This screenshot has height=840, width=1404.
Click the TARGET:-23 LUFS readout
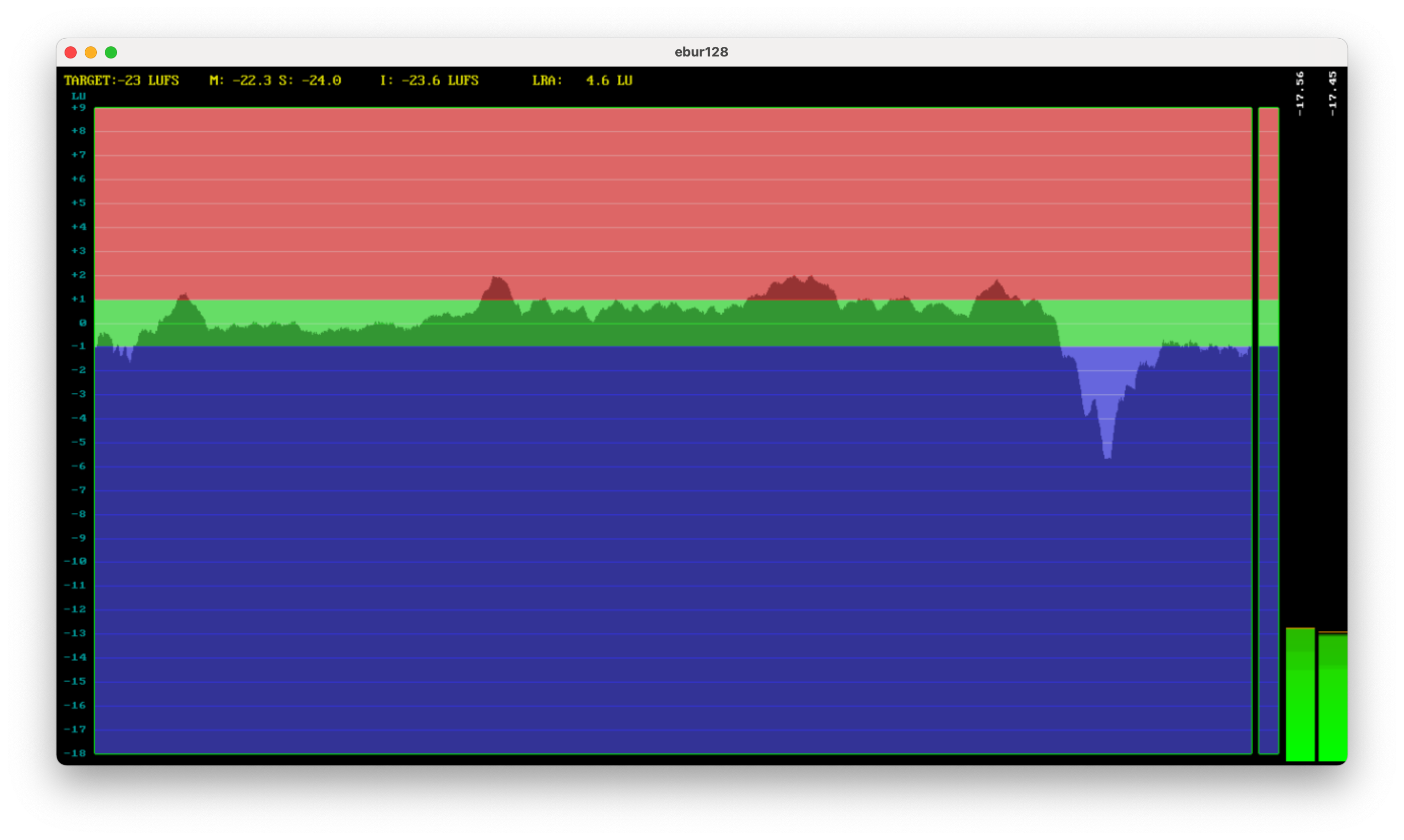121,80
